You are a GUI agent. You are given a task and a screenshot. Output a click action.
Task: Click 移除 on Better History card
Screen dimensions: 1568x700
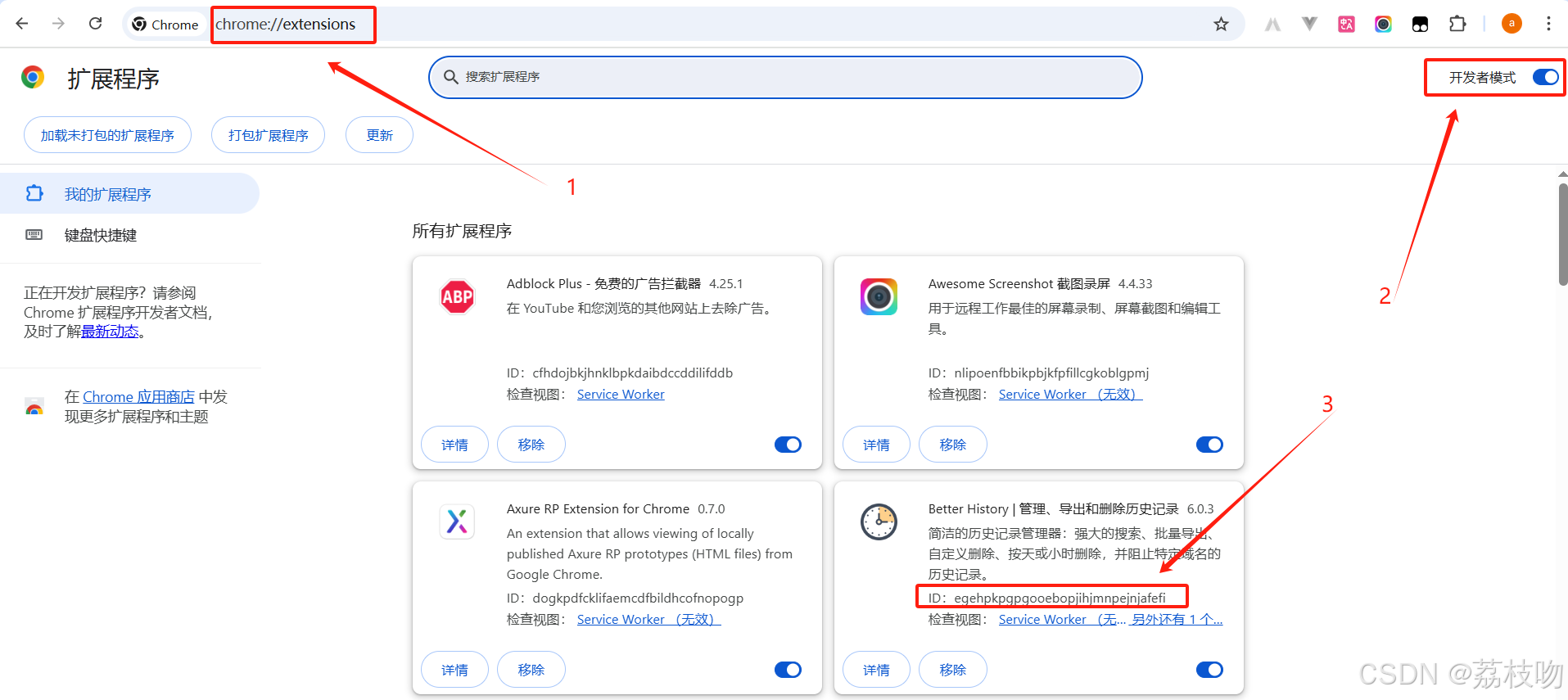click(952, 670)
